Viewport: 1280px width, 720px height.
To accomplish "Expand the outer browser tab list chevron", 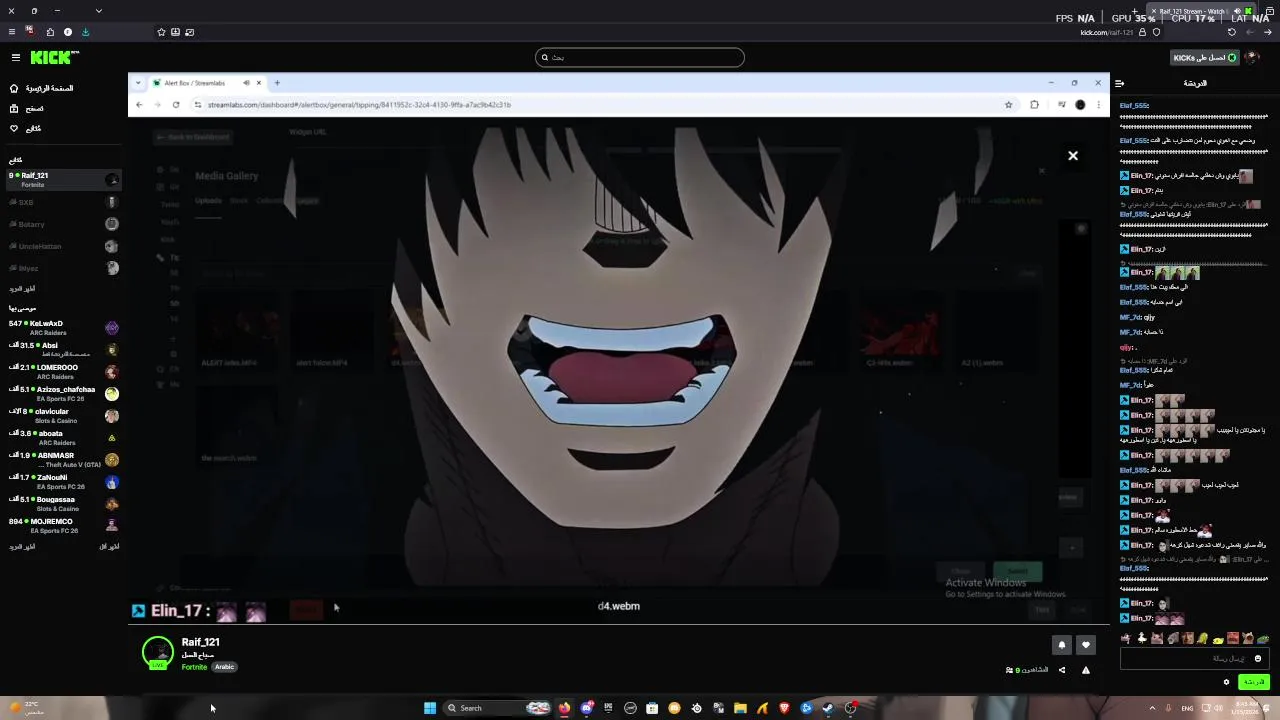I will coord(98,11).
